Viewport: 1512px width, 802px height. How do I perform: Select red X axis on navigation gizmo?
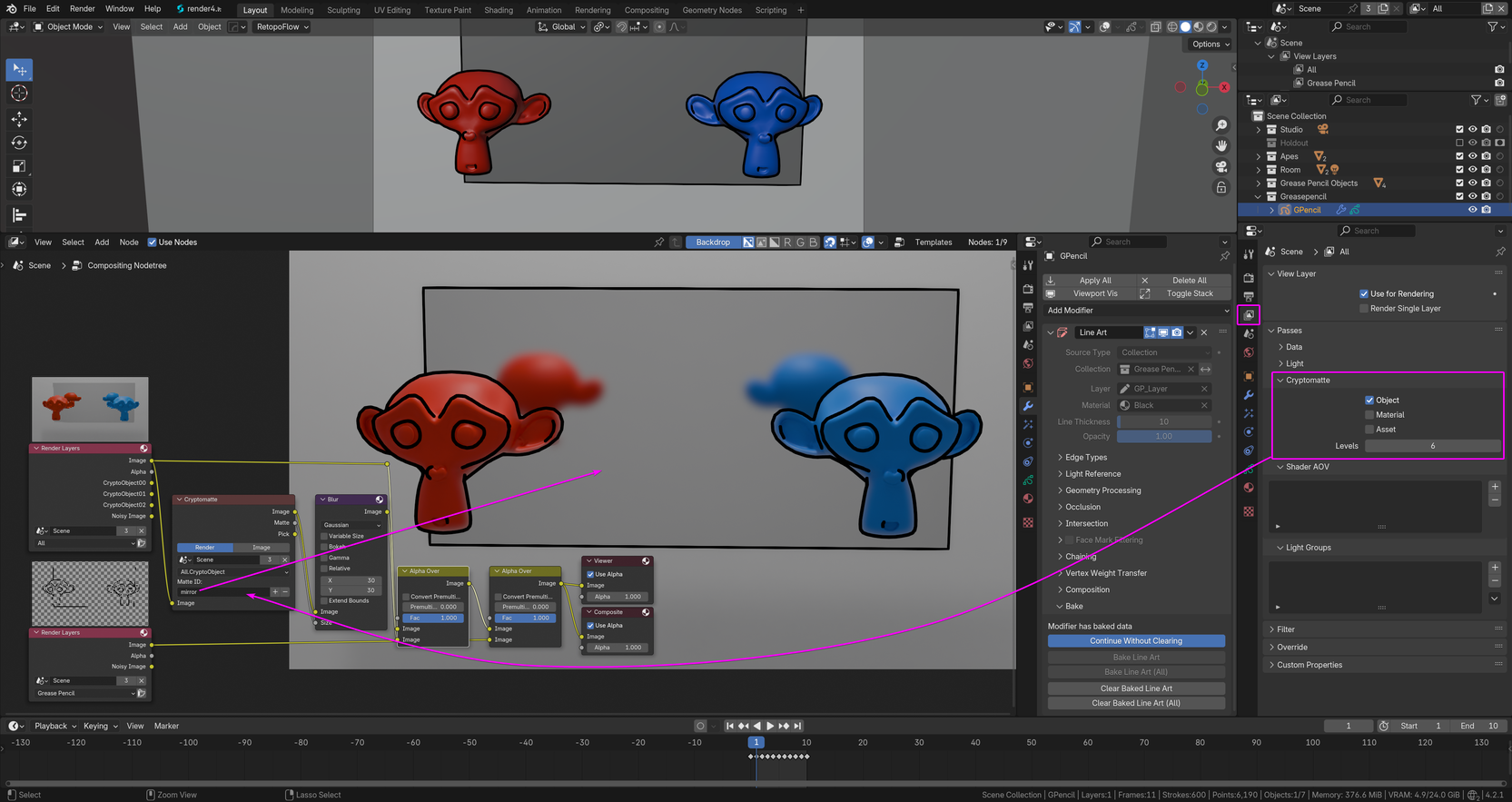click(1224, 87)
